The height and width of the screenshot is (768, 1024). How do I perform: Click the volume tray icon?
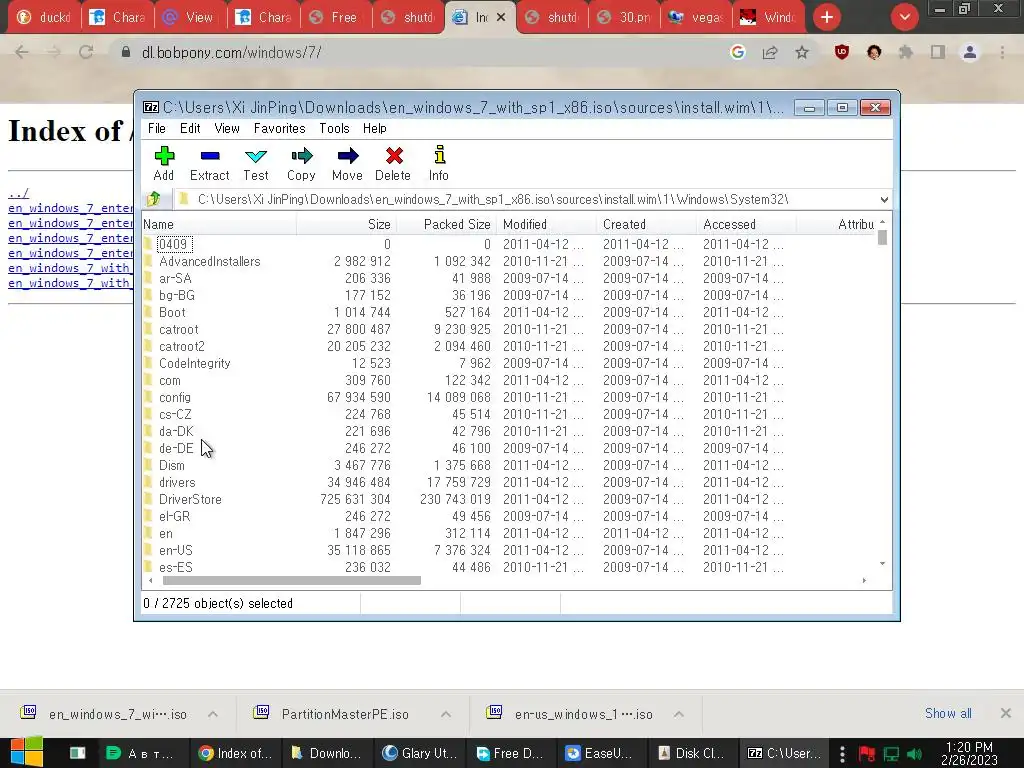click(x=915, y=754)
